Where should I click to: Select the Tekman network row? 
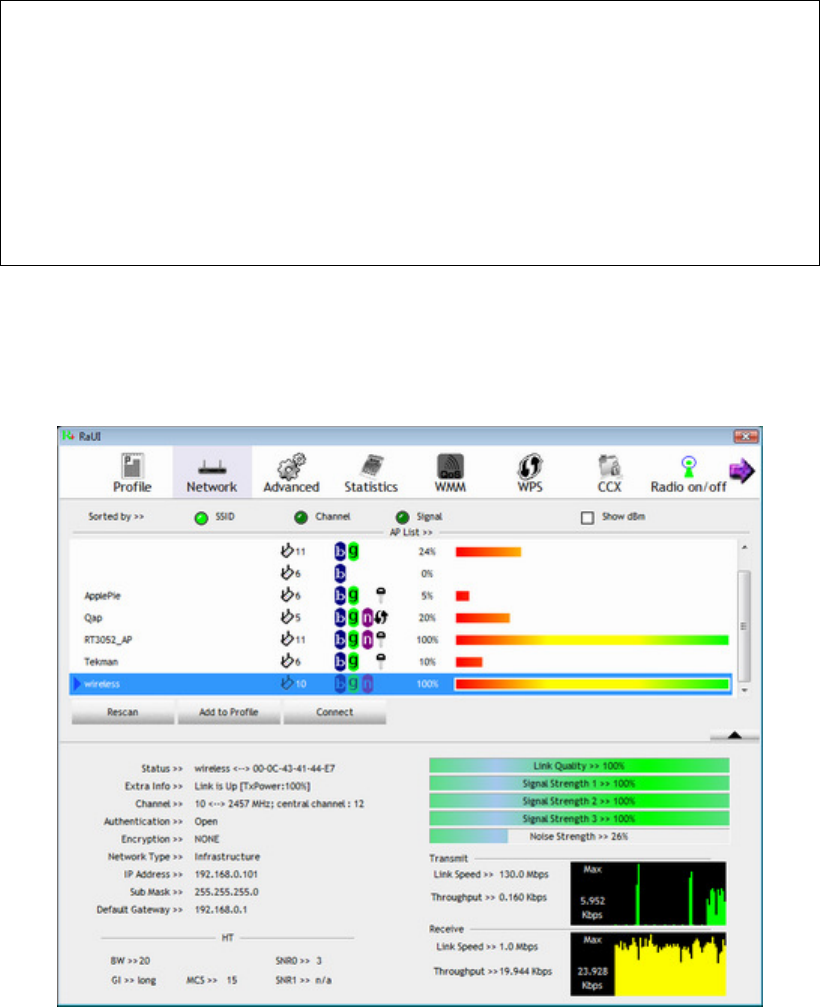pyautogui.click(x=401, y=661)
